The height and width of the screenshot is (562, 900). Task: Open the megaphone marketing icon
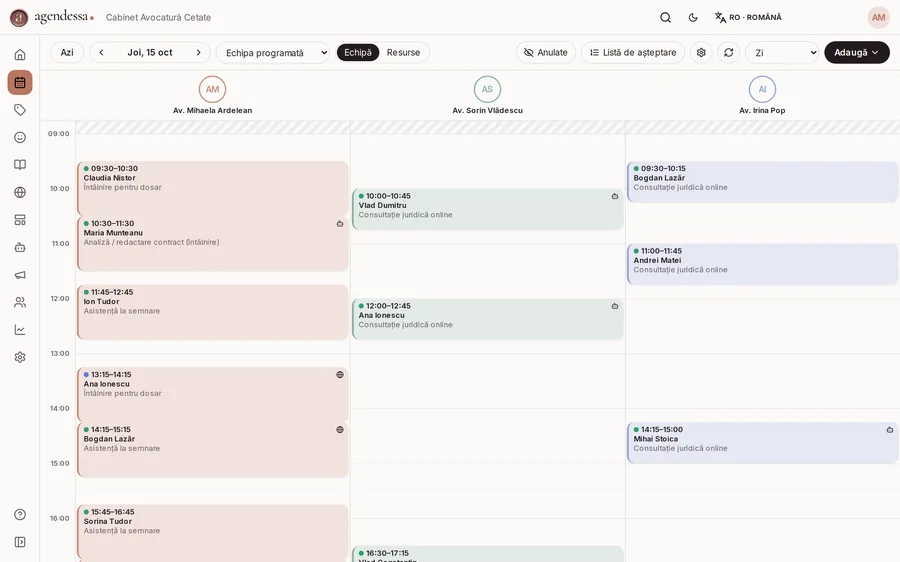tap(20, 275)
